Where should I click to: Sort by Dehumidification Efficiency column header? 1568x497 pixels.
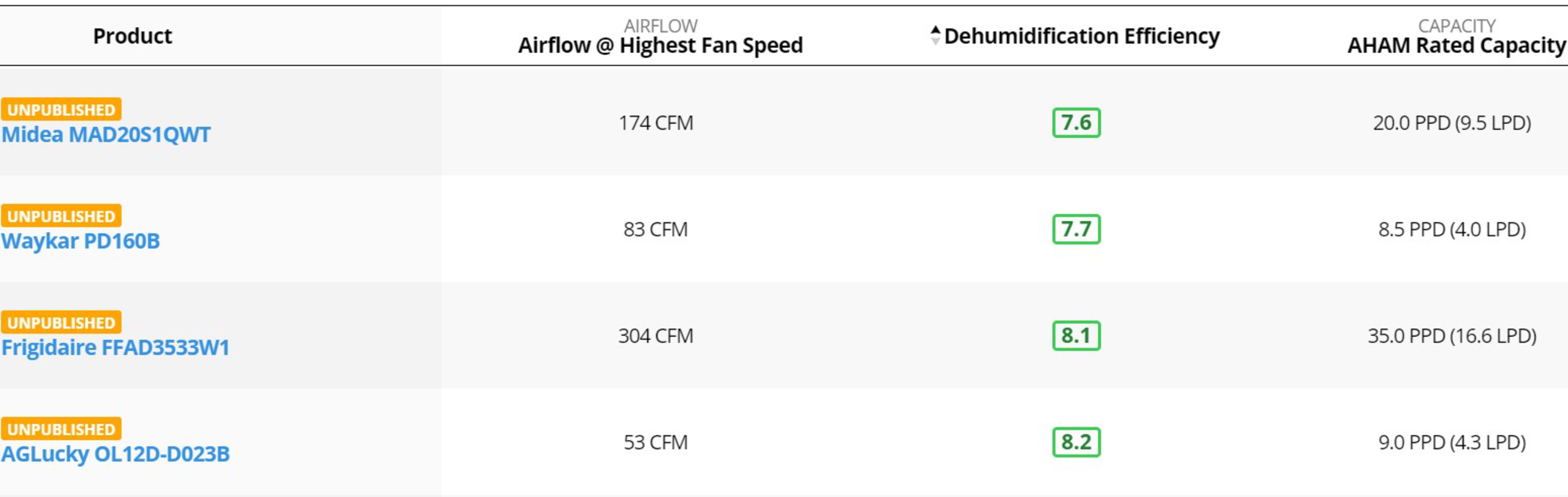pos(1082,36)
